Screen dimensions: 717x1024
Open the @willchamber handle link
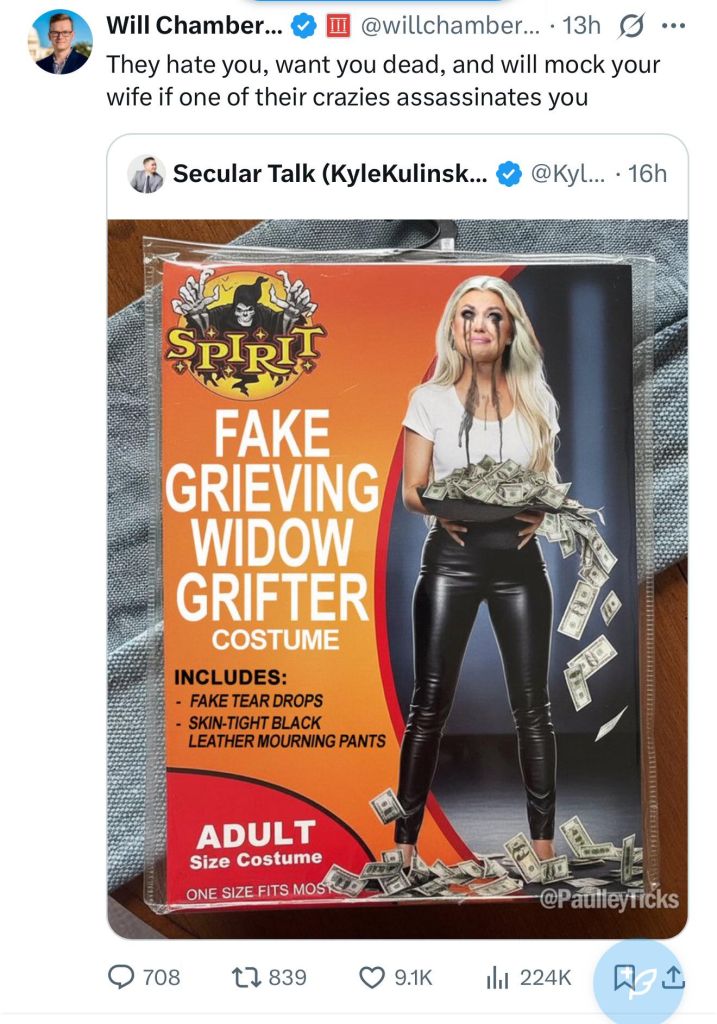point(450,26)
